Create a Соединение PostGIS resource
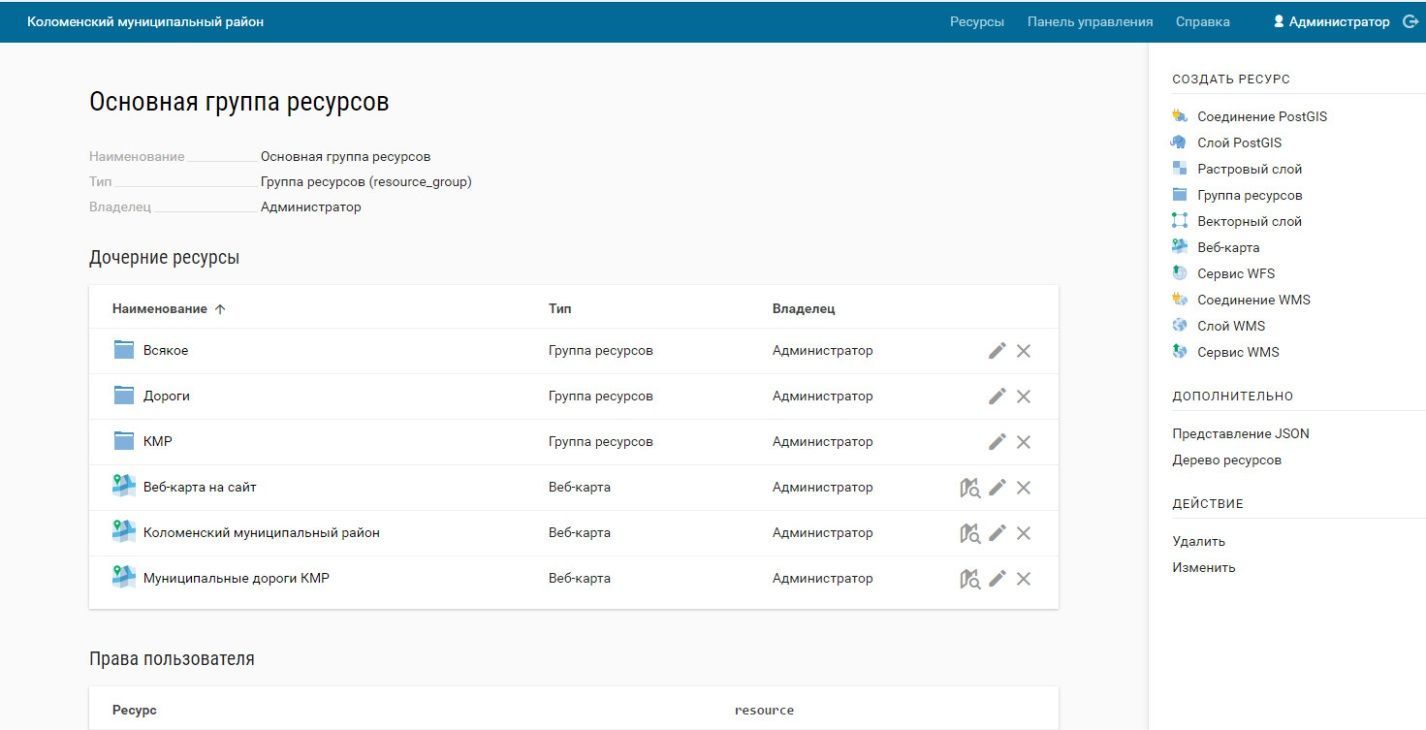 (1262, 117)
